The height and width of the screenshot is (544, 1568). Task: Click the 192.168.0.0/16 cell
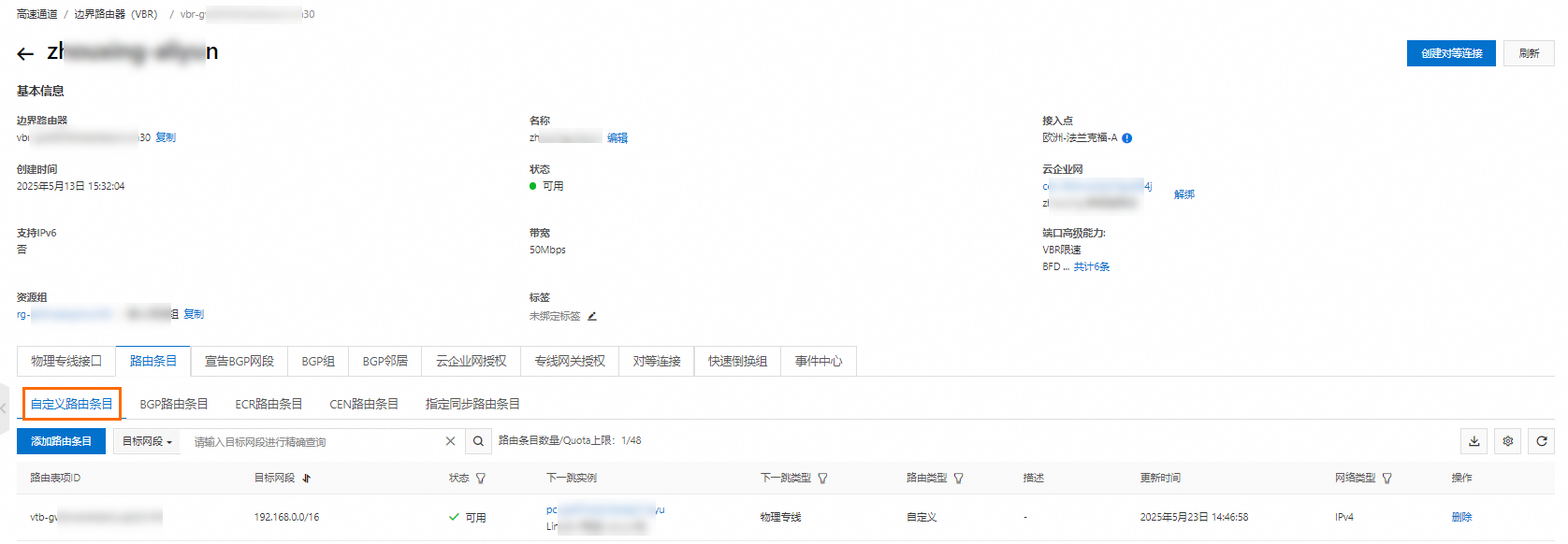(286, 517)
